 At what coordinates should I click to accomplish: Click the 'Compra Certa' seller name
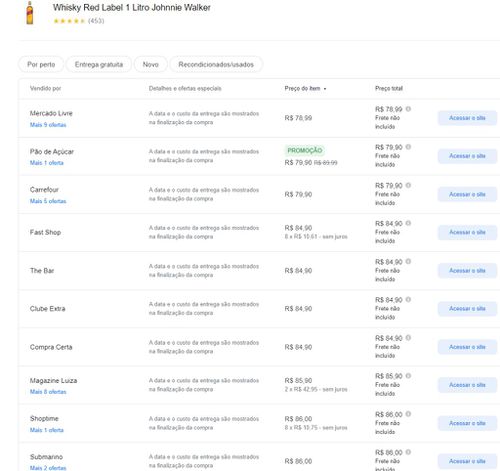(x=51, y=347)
